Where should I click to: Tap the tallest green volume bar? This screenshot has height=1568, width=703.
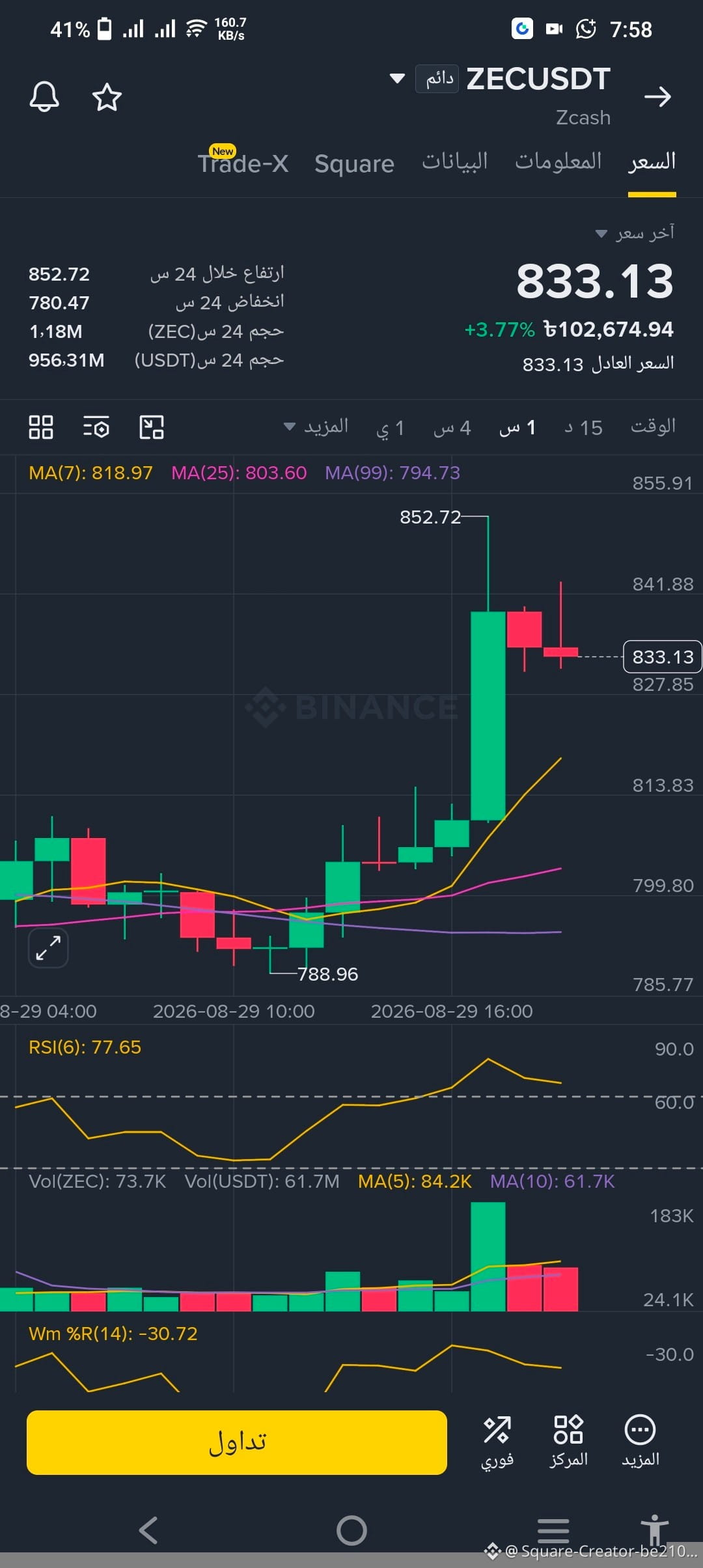(x=488, y=1256)
